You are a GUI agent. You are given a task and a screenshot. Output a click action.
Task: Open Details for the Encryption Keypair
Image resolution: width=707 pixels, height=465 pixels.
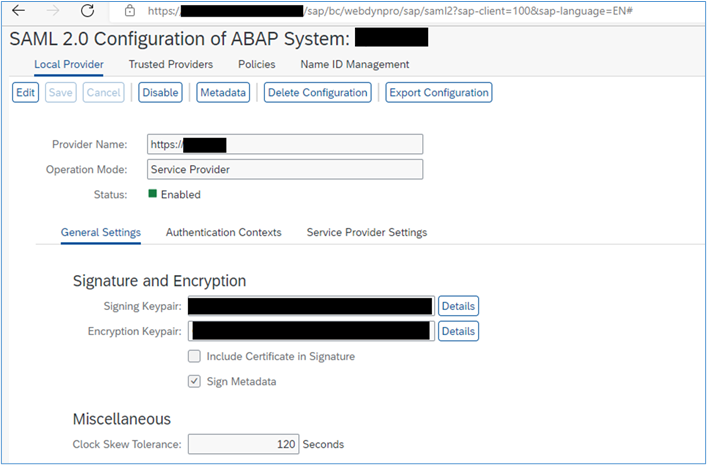click(459, 331)
